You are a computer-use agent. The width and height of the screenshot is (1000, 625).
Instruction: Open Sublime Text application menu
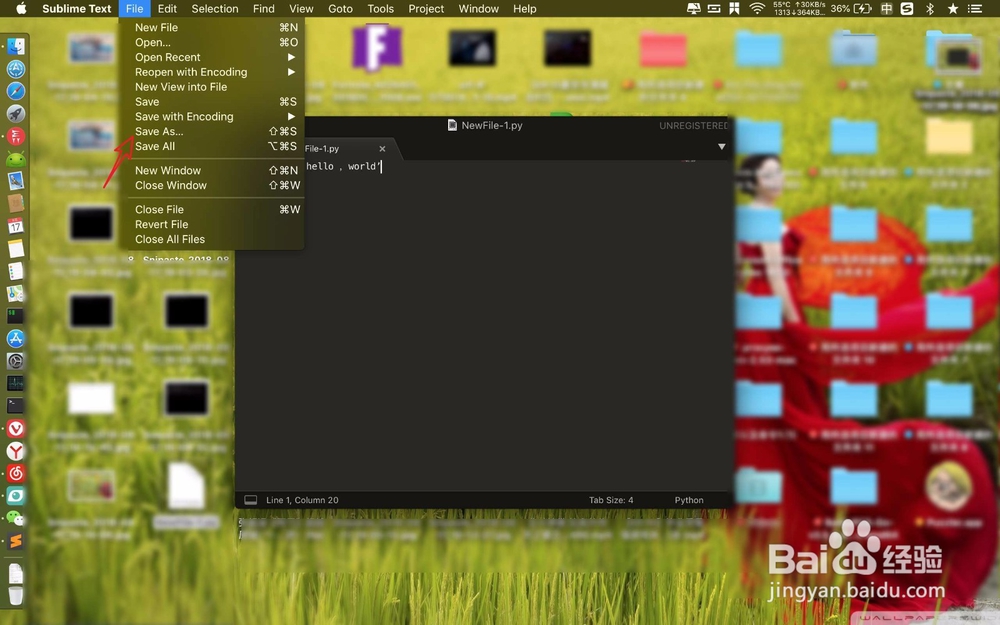(x=77, y=8)
